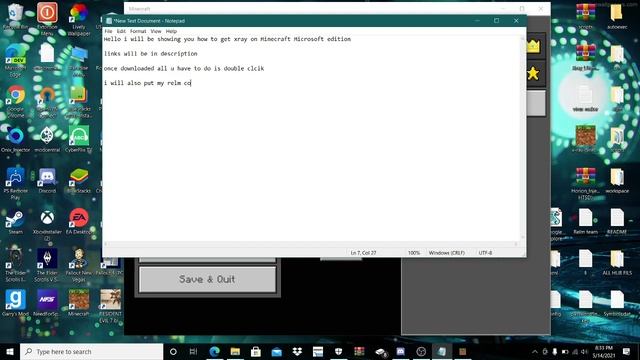Open XboxInstaller desktop icon
The height and width of the screenshot is (360, 640).
tap(47, 224)
